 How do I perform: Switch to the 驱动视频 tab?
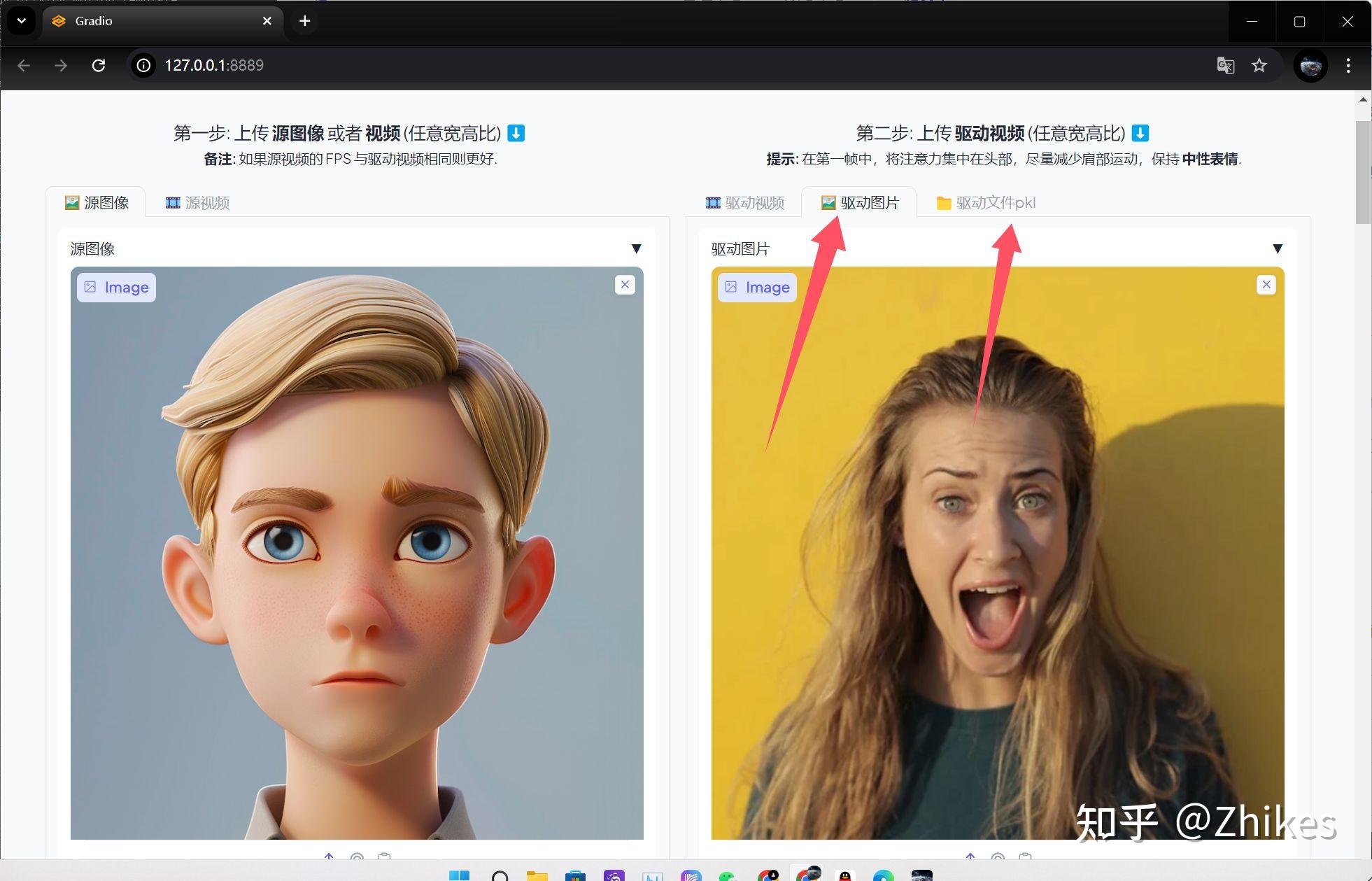[x=745, y=203]
